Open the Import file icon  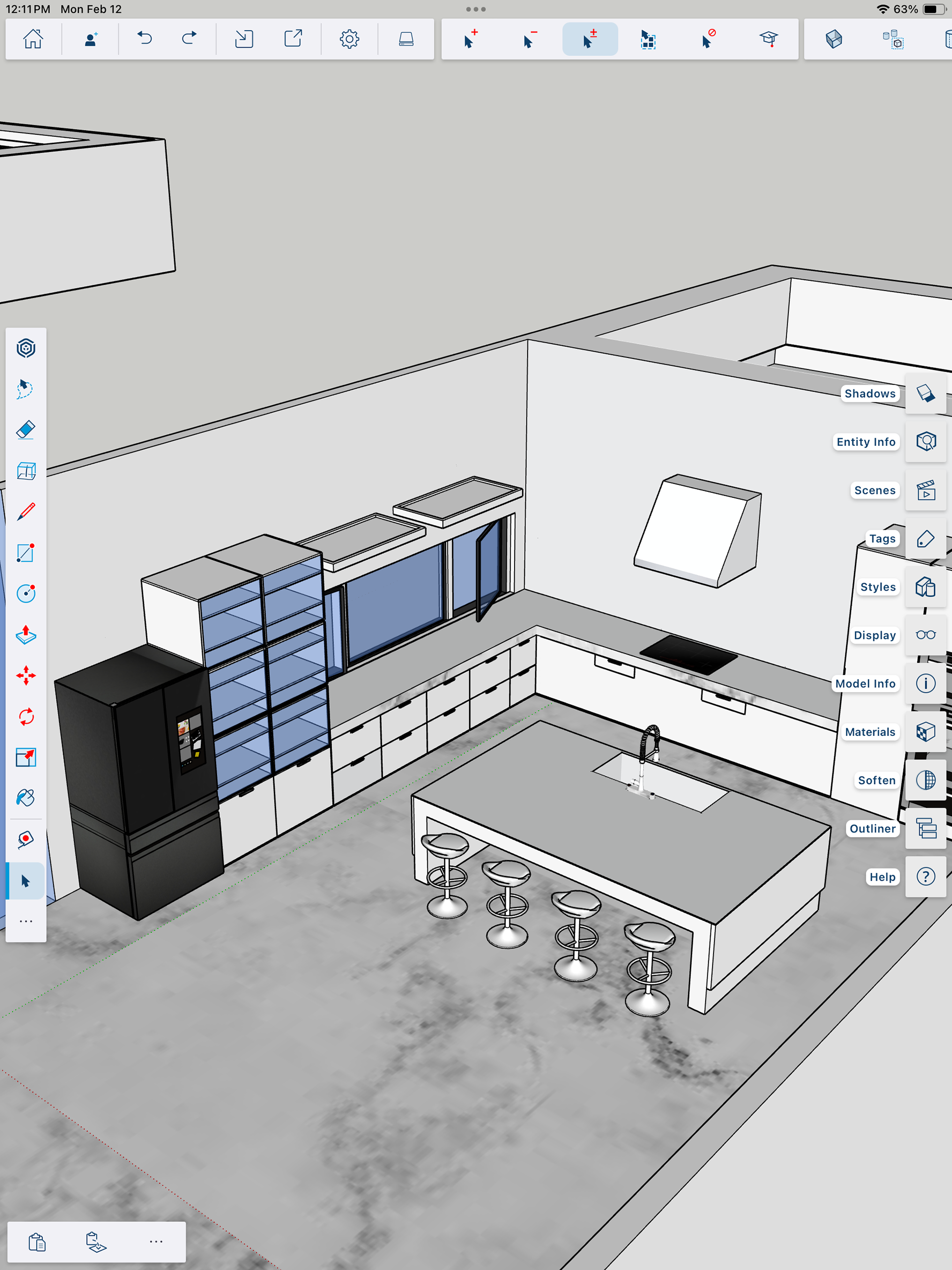tap(244, 39)
